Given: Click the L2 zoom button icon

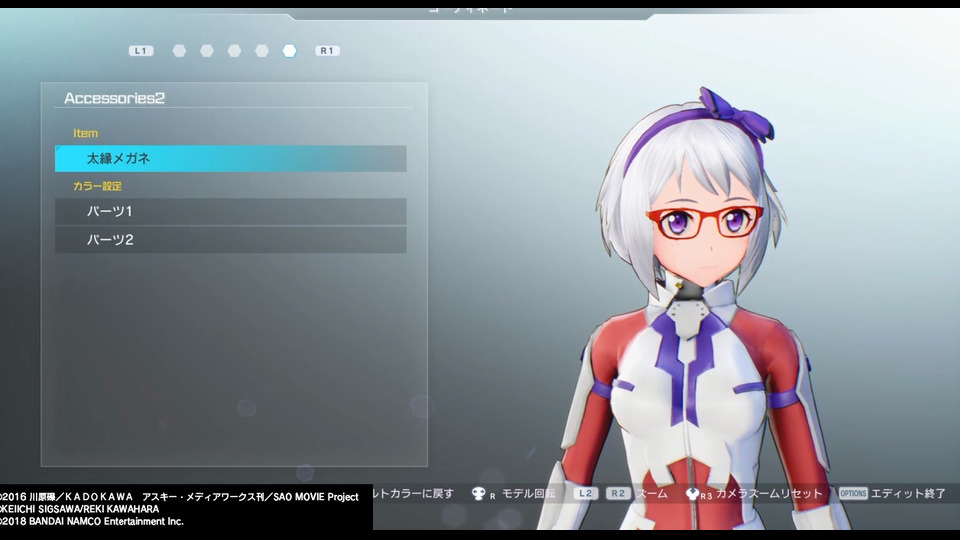Looking at the screenshot, I should (586, 493).
